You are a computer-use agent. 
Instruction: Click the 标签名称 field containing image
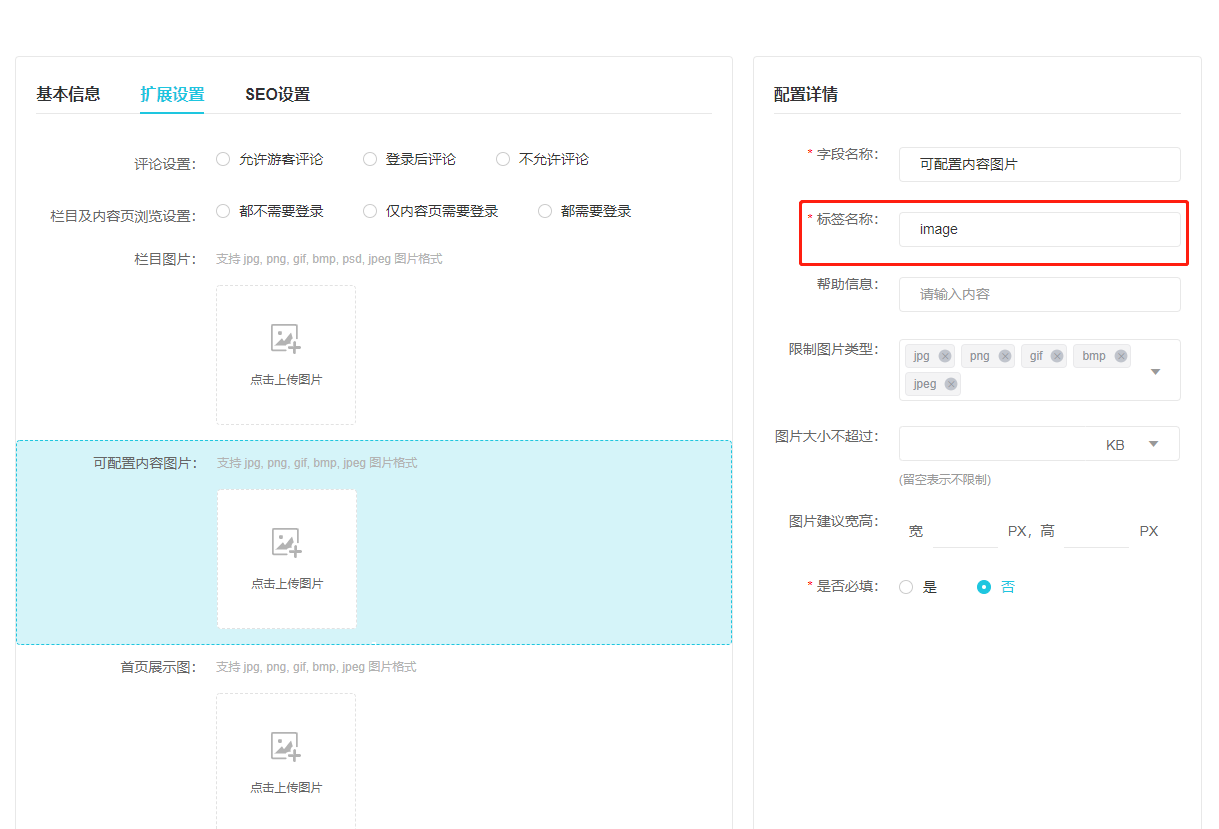click(1039, 229)
